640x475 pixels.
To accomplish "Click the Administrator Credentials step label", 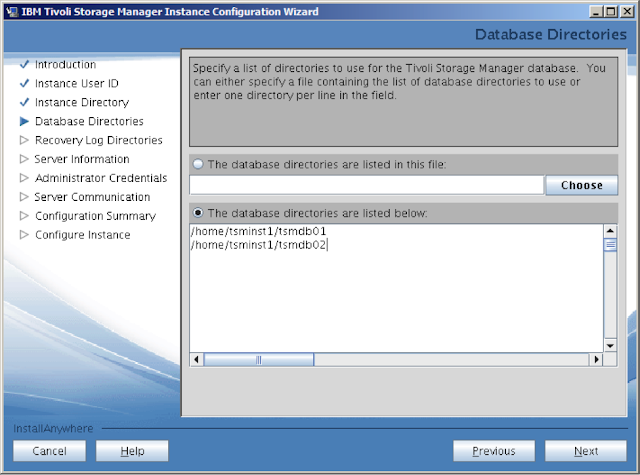I will [101, 178].
